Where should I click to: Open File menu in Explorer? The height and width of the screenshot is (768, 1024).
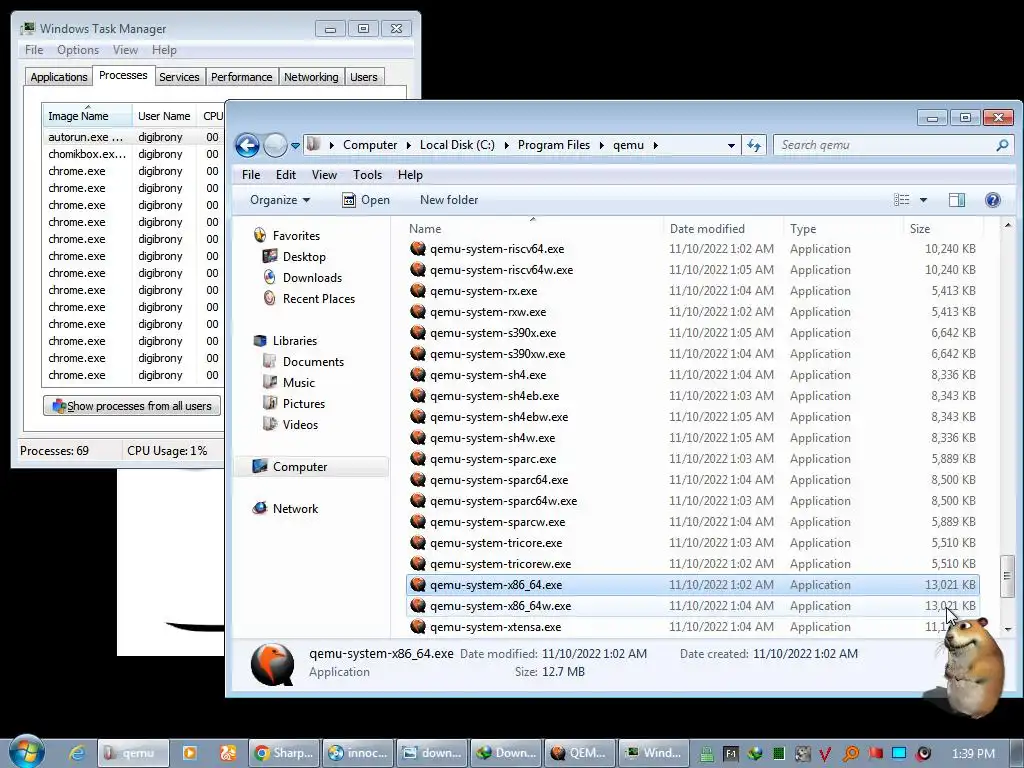click(x=251, y=175)
